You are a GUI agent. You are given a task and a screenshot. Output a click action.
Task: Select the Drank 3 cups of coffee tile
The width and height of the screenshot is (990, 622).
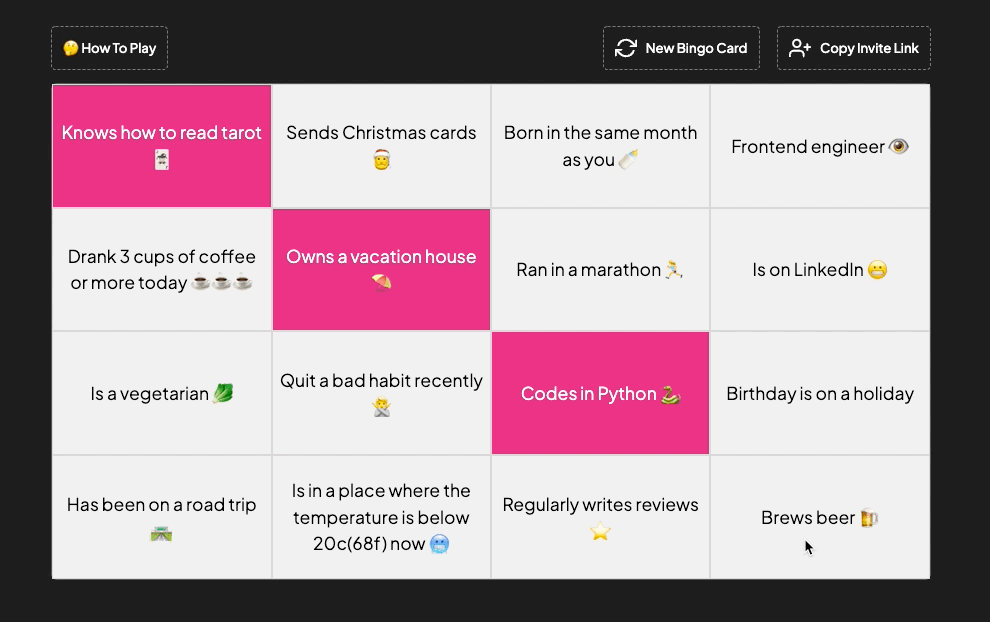pos(162,270)
